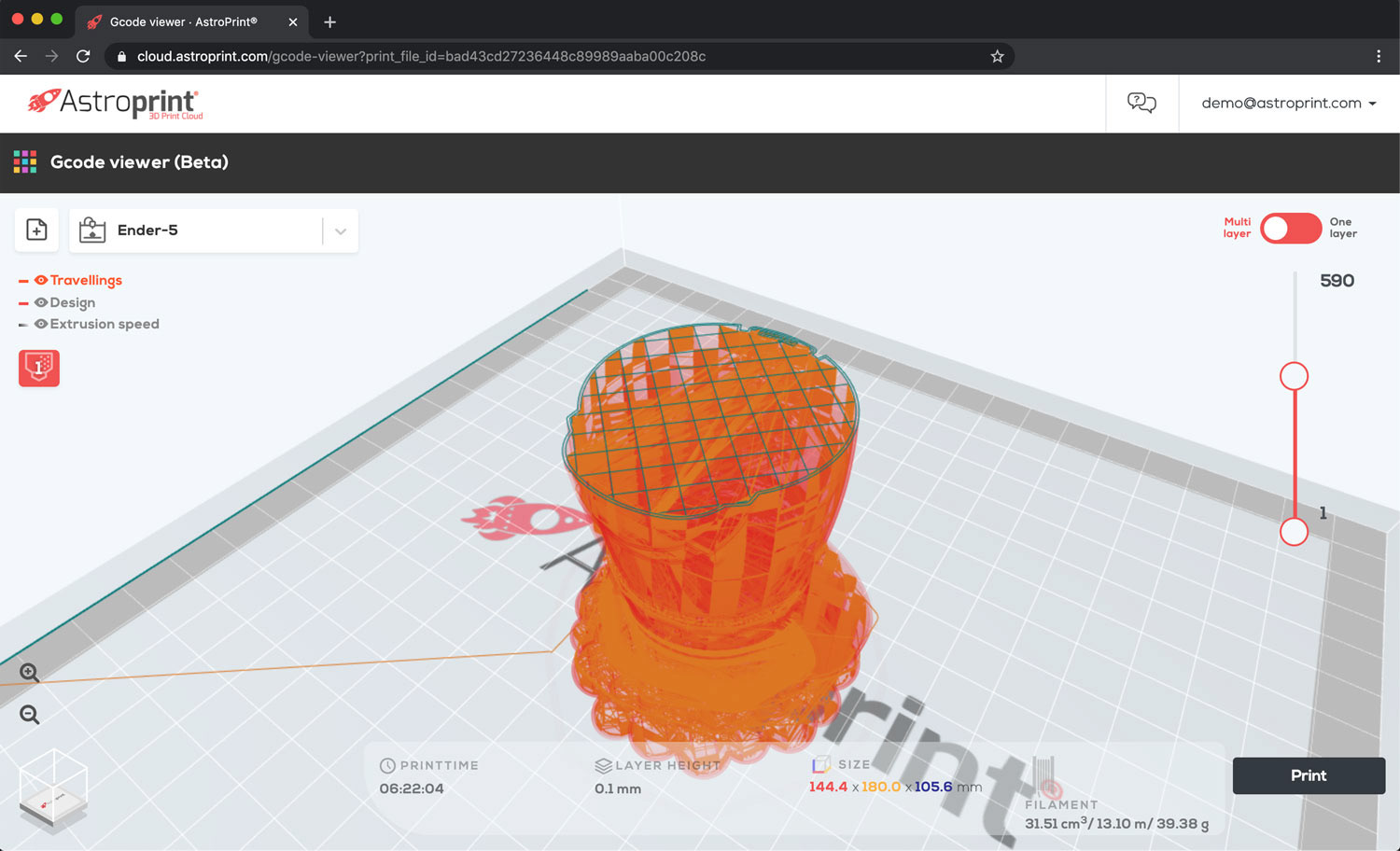Open the apps grid menu icon

[25, 162]
